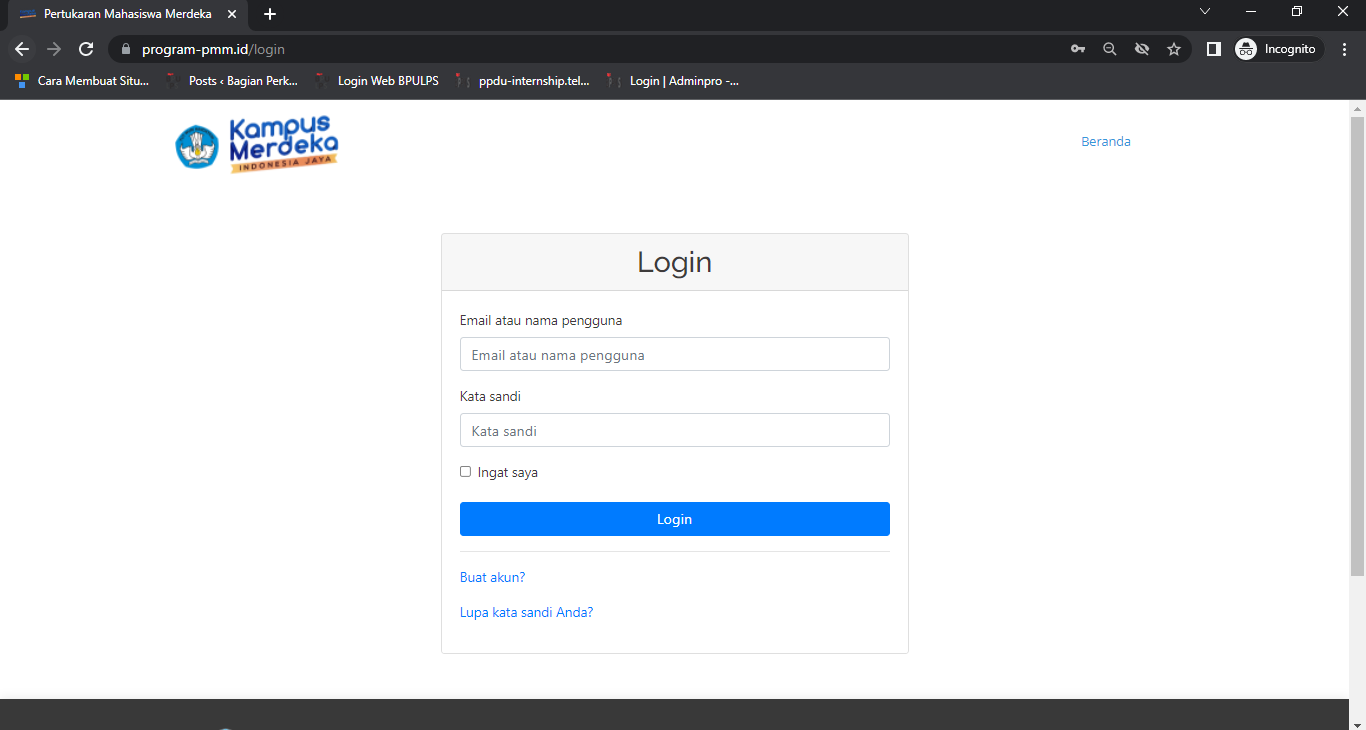Reload the page with refresh icon

[x=86, y=49]
